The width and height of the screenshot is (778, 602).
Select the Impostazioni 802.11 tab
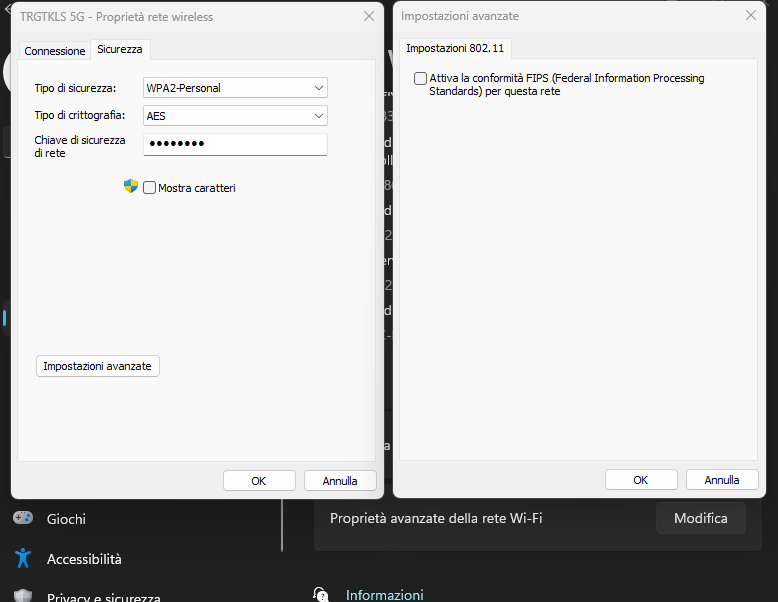pos(455,48)
